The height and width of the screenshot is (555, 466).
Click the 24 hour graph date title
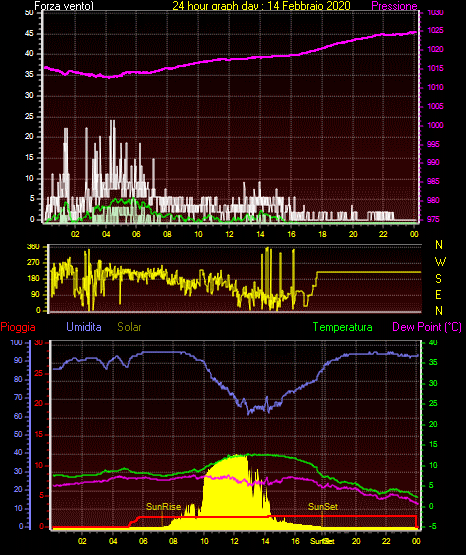click(261, 6)
